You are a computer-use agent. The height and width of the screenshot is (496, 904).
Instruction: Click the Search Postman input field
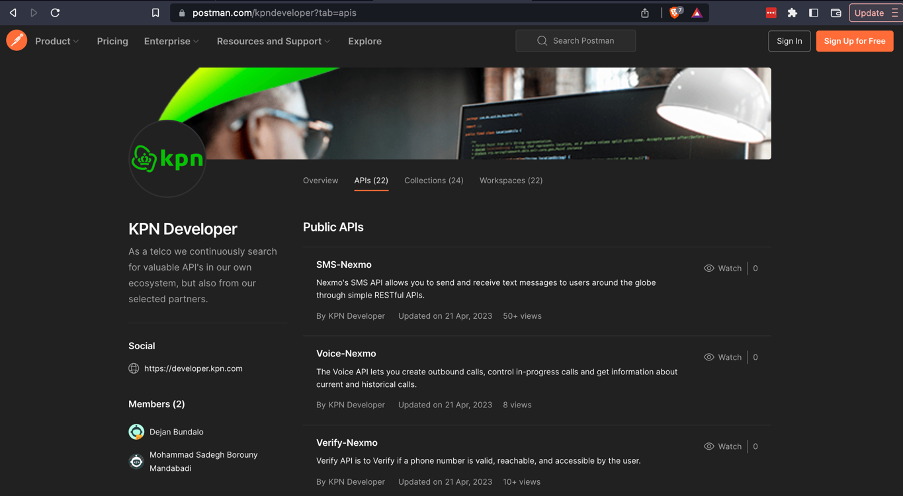(x=575, y=41)
